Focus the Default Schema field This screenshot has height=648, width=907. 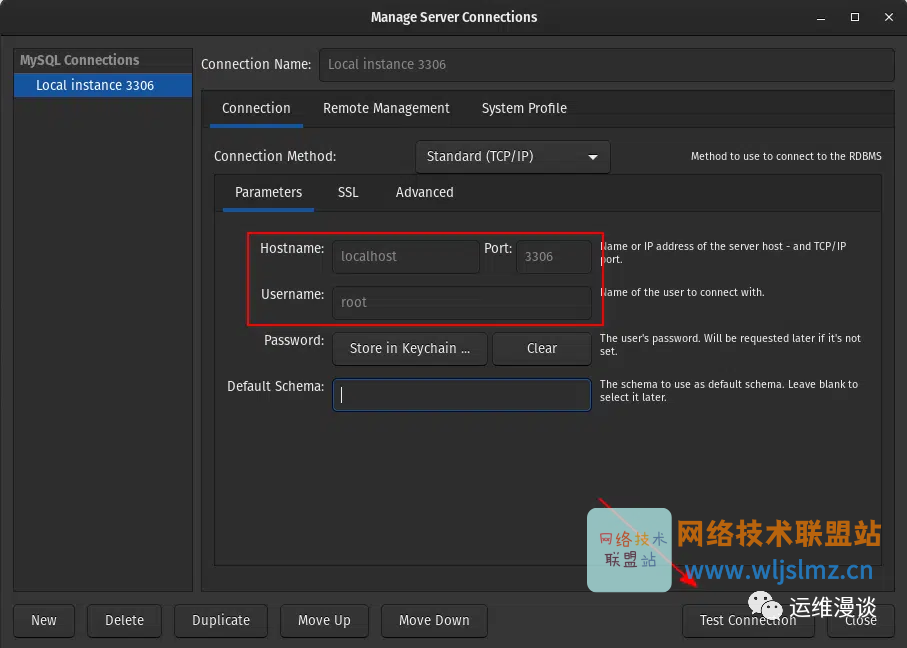[x=462, y=395]
